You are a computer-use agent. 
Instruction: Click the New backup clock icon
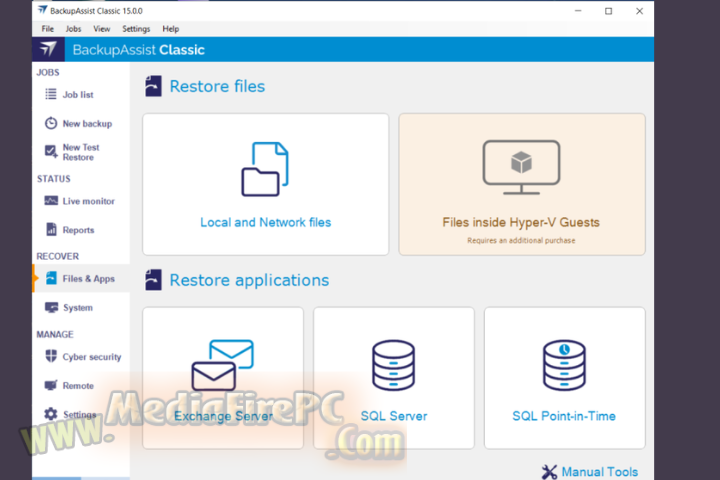pyautogui.click(x=51, y=124)
